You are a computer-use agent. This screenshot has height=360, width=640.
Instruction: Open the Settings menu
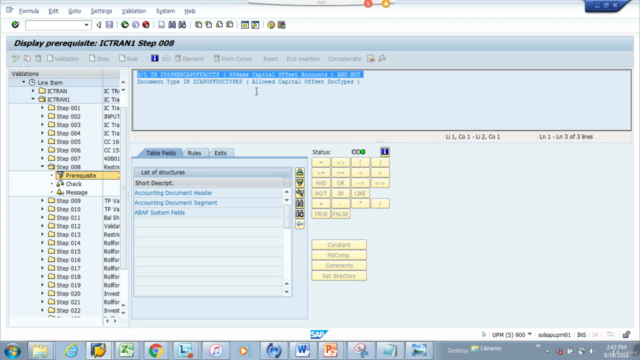(x=101, y=11)
